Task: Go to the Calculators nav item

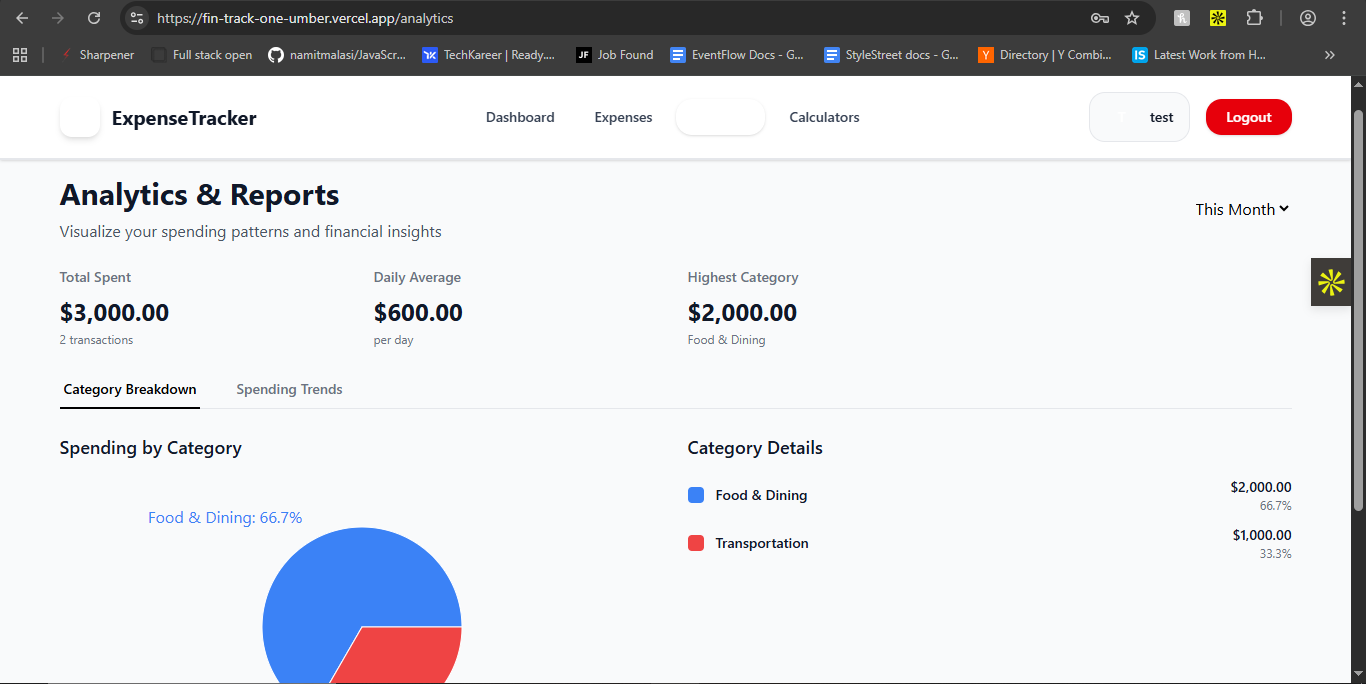Action: pos(824,117)
